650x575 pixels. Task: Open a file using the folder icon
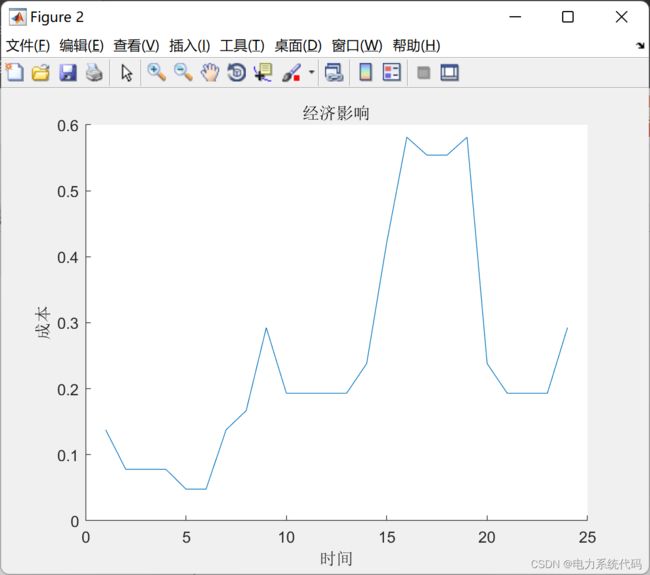[x=41, y=73]
